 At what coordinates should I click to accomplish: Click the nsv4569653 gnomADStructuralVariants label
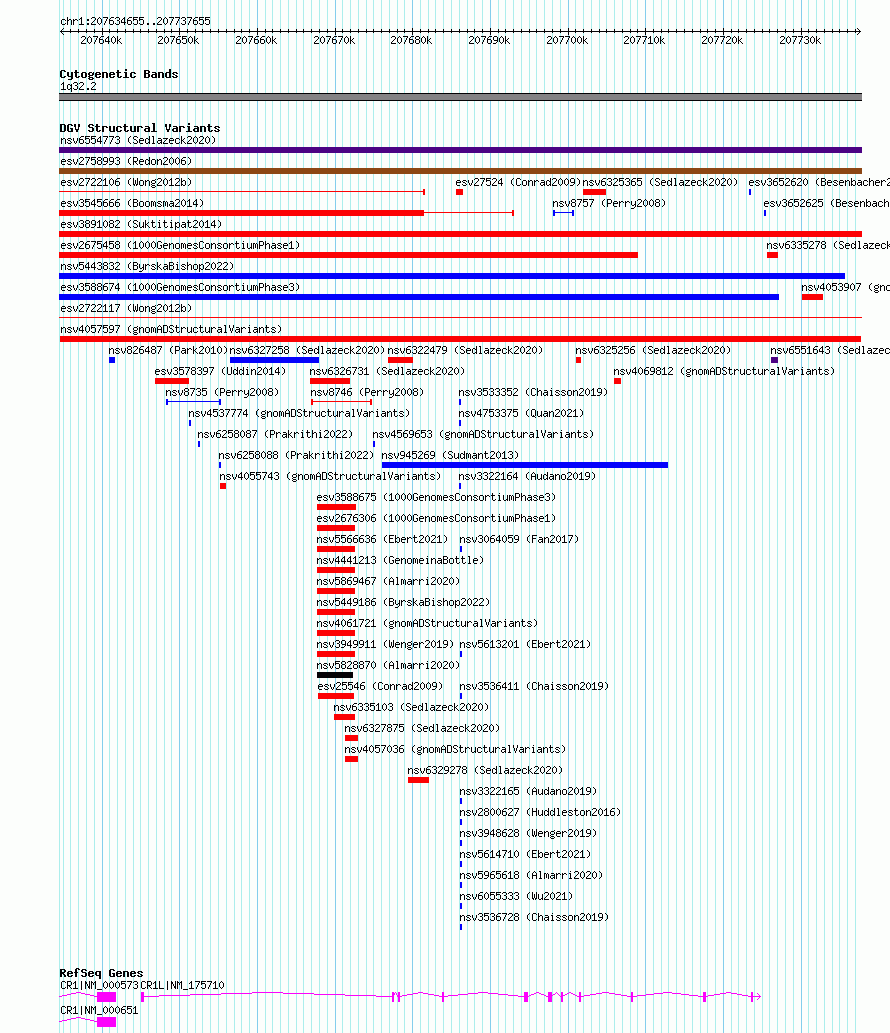483,435
